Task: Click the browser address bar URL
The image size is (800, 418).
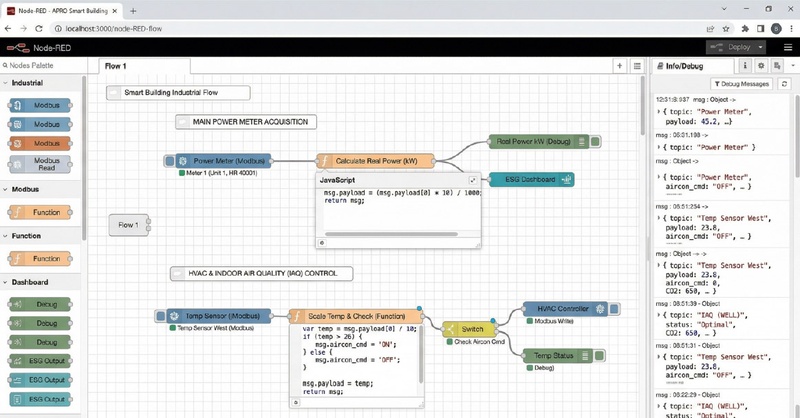Action: [x=114, y=29]
